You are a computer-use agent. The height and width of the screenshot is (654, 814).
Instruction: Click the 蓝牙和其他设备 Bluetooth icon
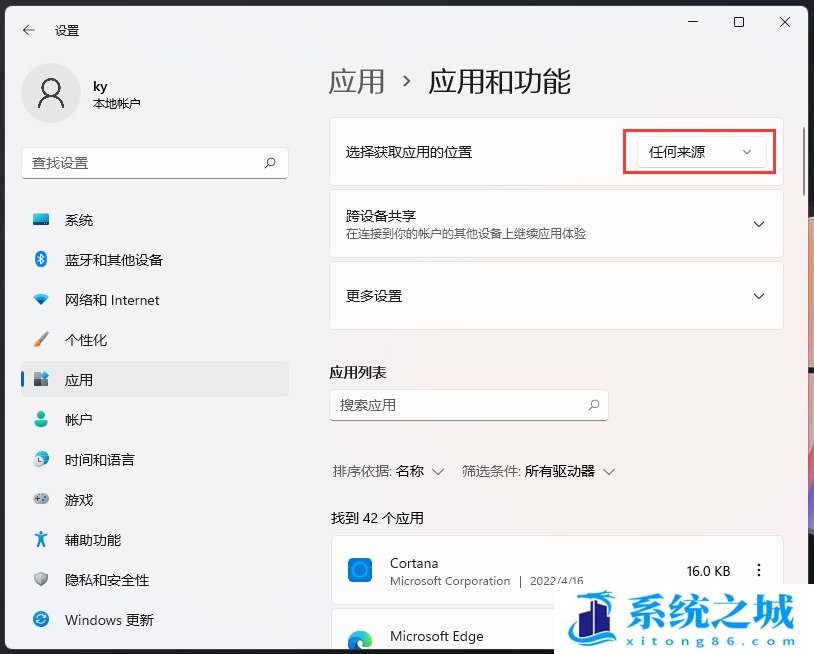41,260
